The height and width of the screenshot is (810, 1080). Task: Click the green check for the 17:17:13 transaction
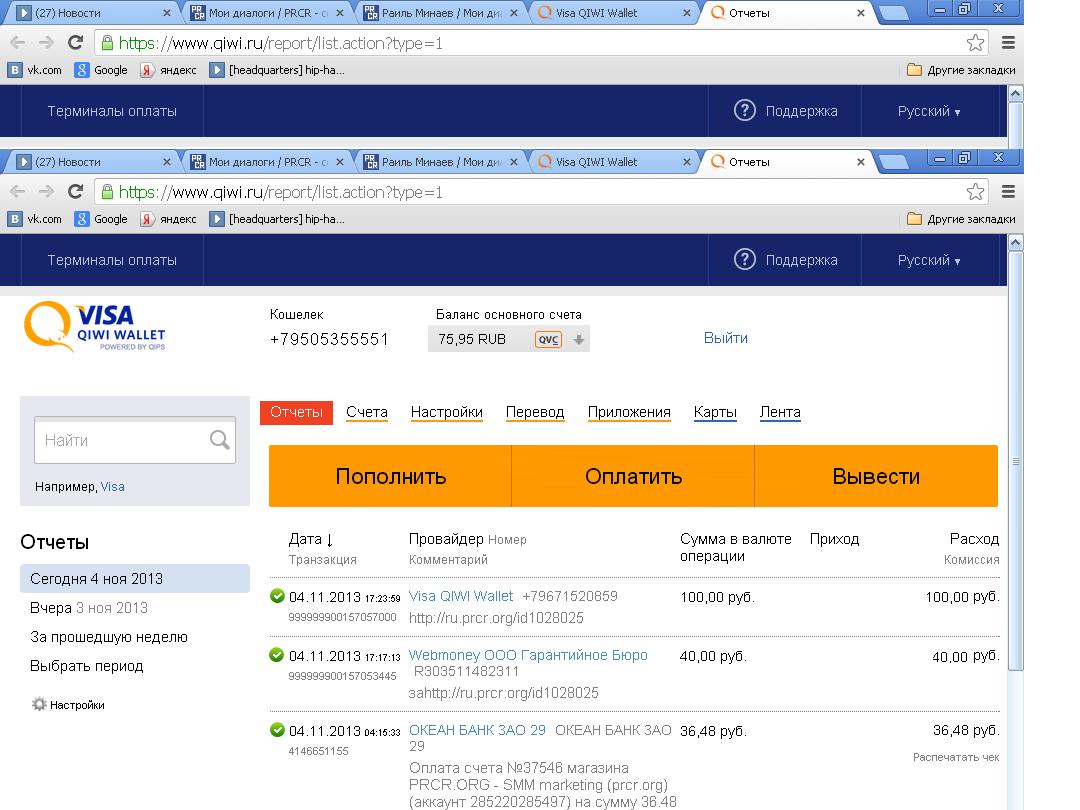pos(277,655)
